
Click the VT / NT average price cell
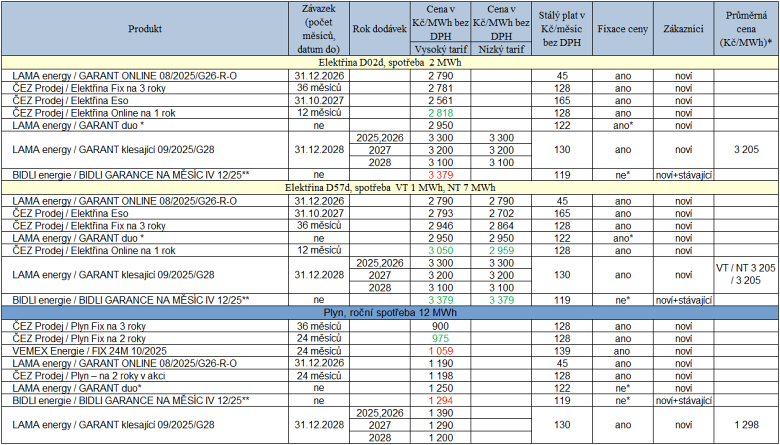745,275
